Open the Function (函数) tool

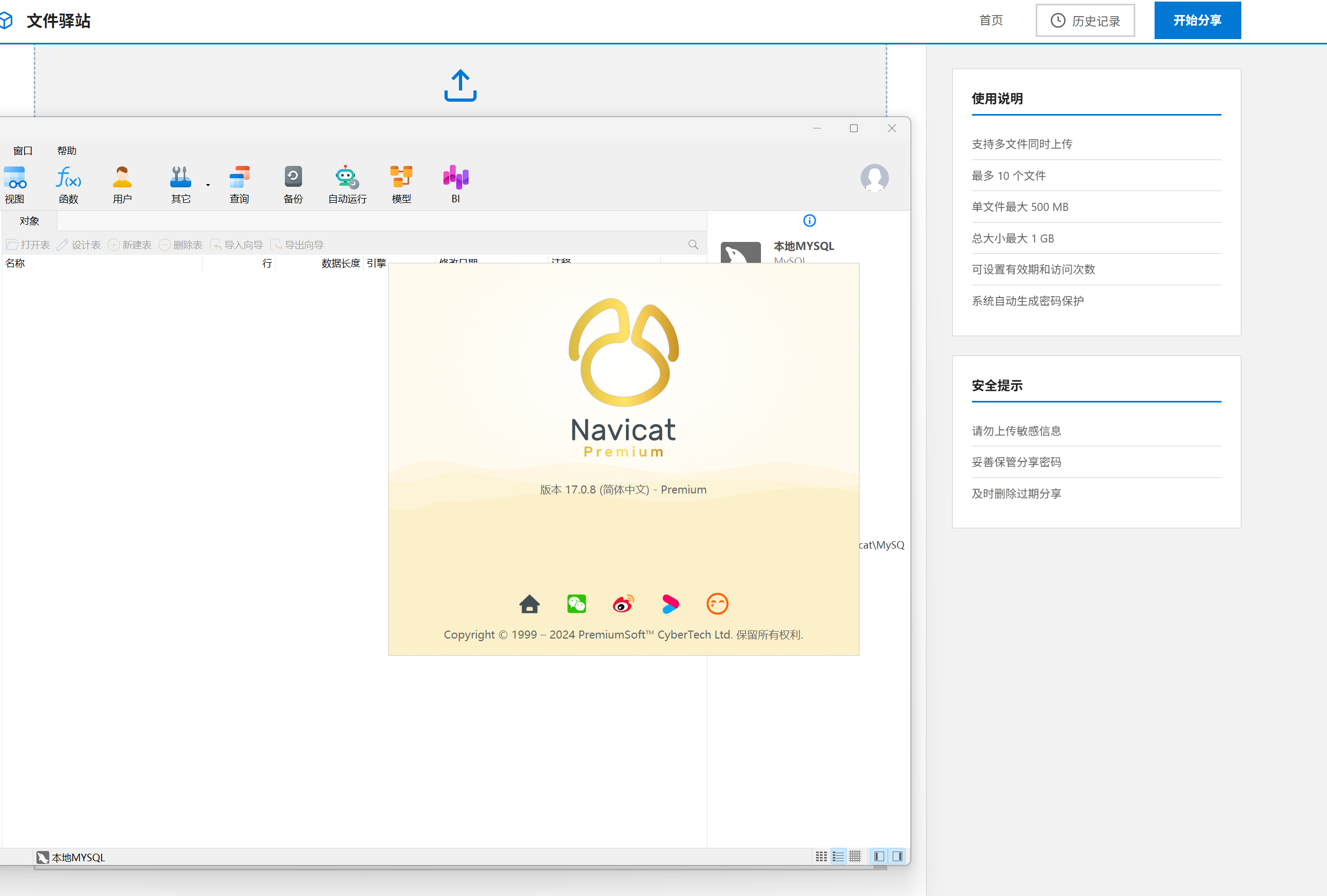[x=68, y=184]
